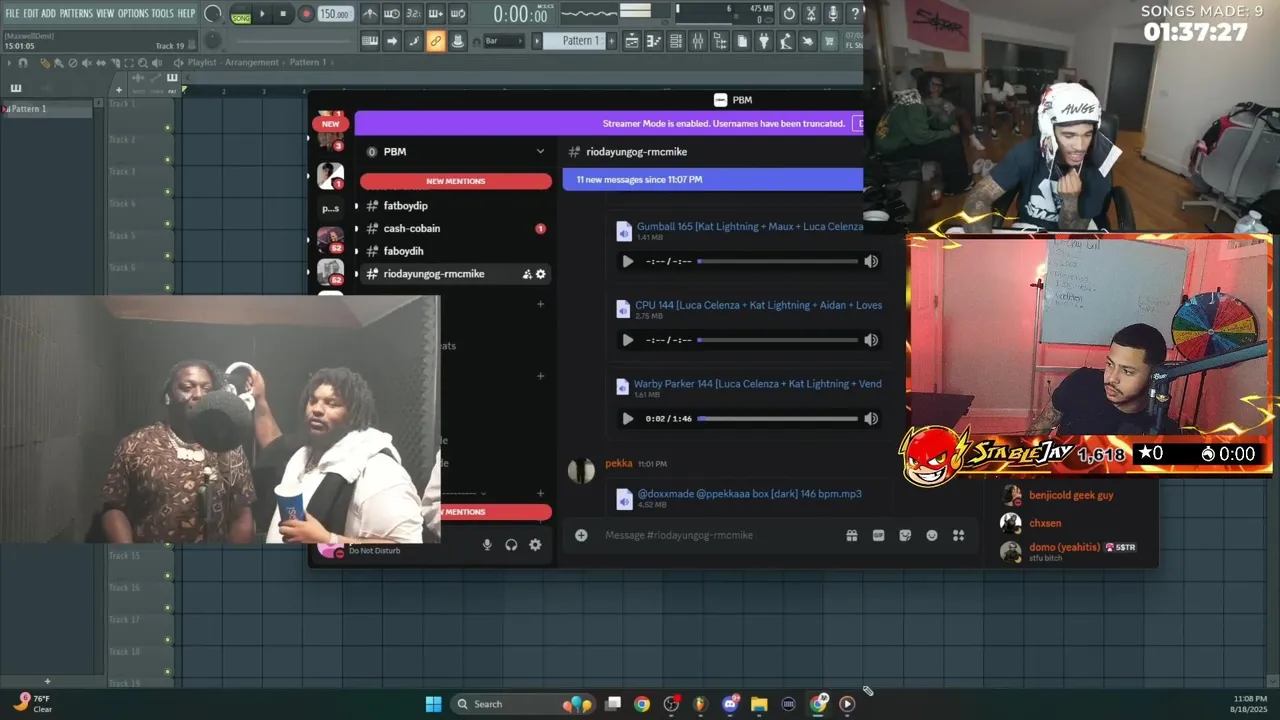The height and width of the screenshot is (720, 1280).
Task: Mute Discord microphone
Action: 487,545
